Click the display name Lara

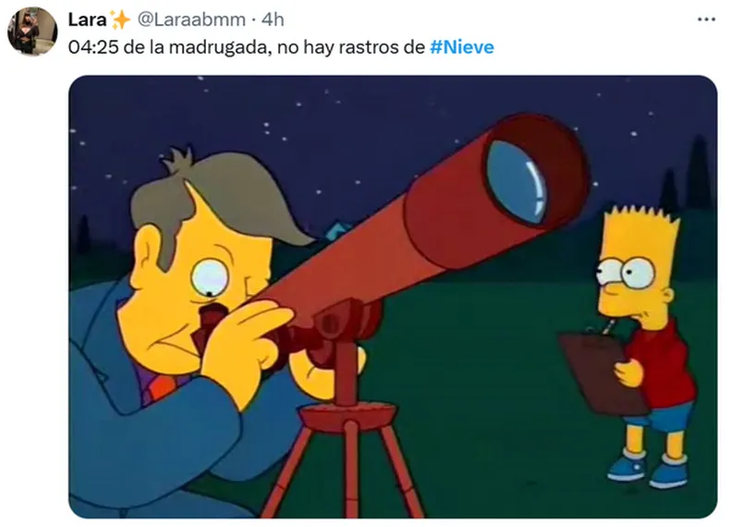[x=87, y=20]
